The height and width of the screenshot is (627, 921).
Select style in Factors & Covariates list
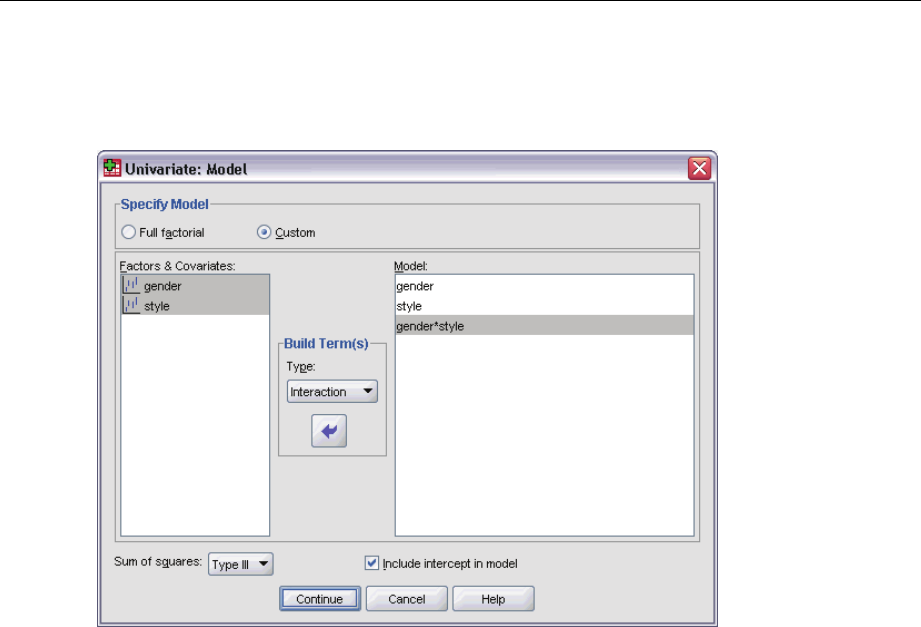[x=195, y=306]
